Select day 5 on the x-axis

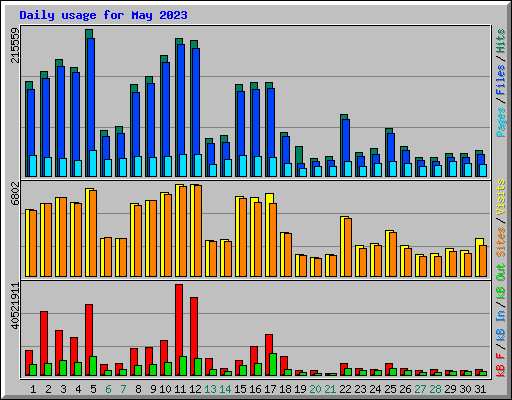(x=93, y=389)
